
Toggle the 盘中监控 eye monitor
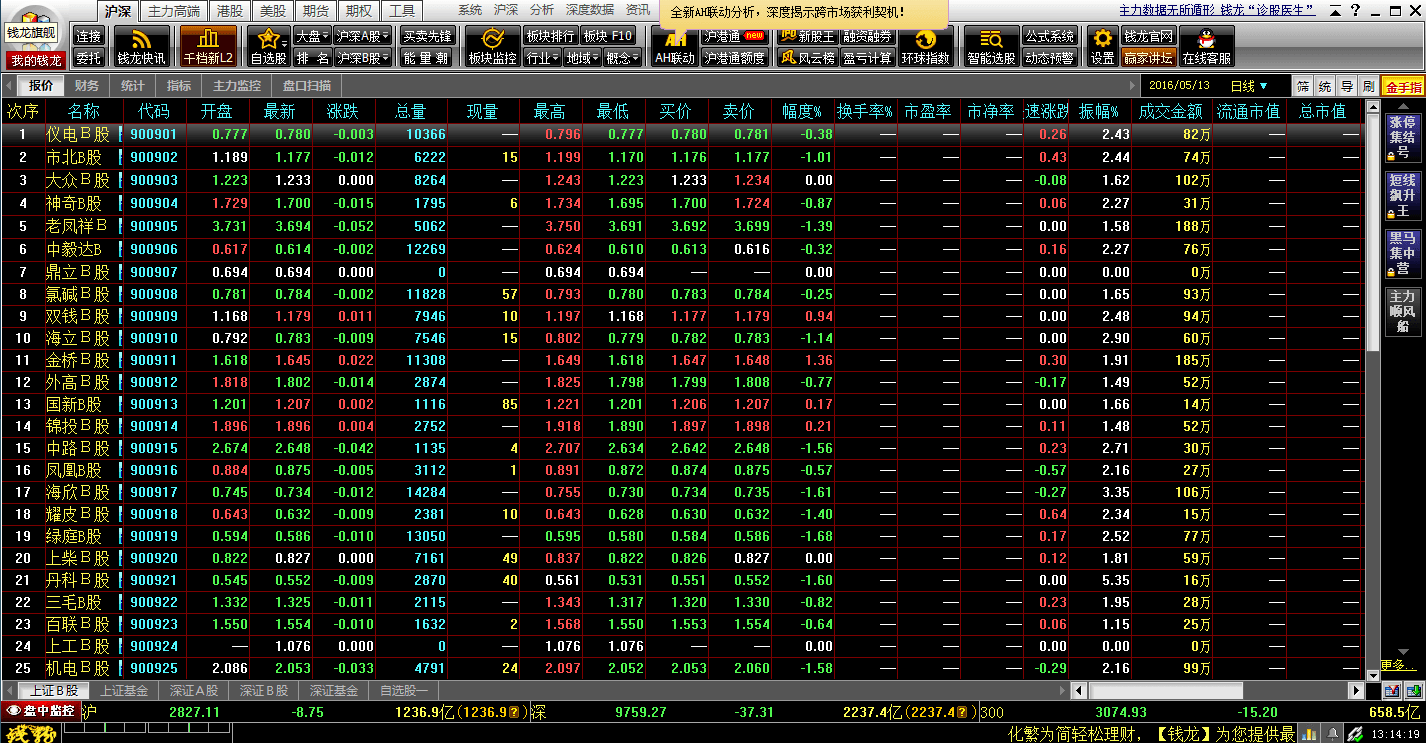[42, 711]
